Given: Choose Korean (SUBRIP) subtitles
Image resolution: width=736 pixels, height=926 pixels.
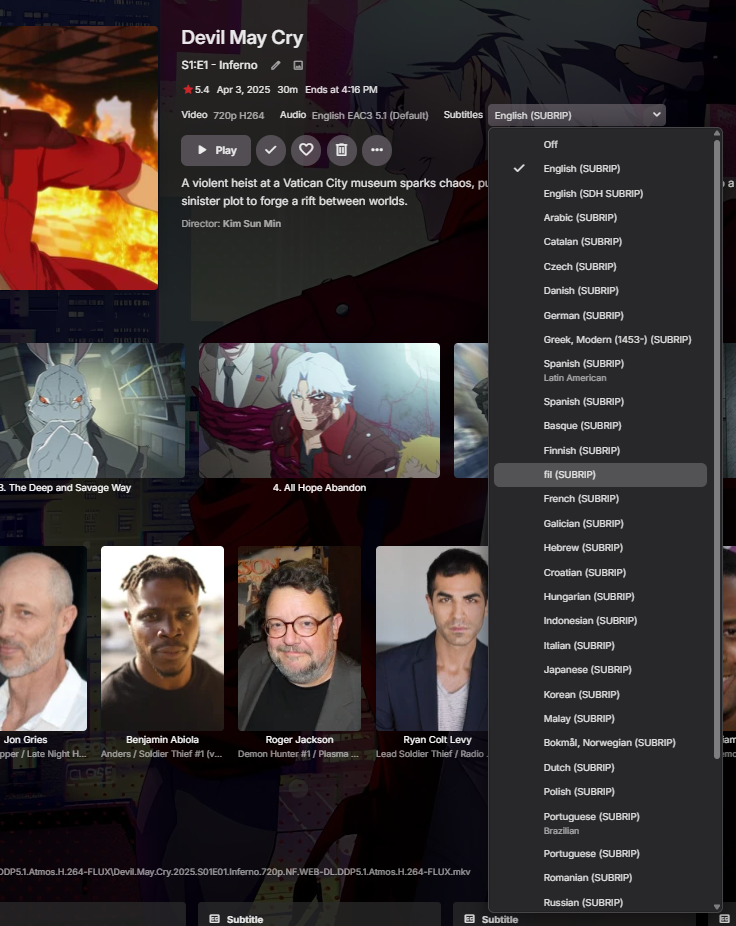Looking at the screenshot, I should (600, 694).
